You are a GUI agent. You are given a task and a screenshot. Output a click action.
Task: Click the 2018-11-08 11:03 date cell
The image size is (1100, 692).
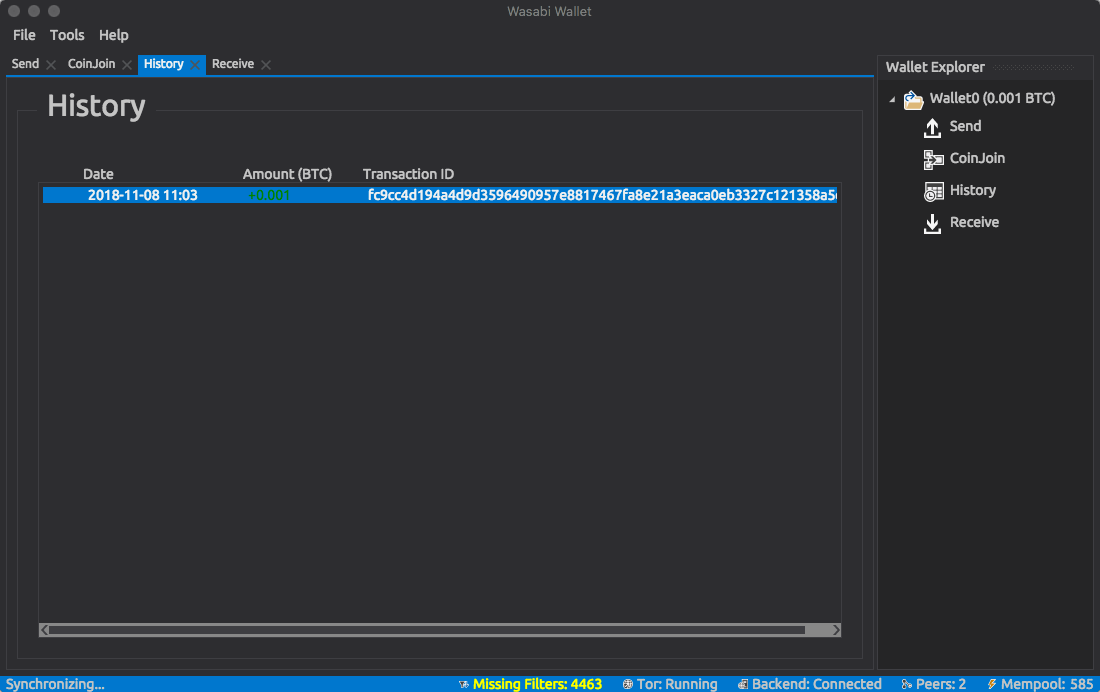coord(142,195)
